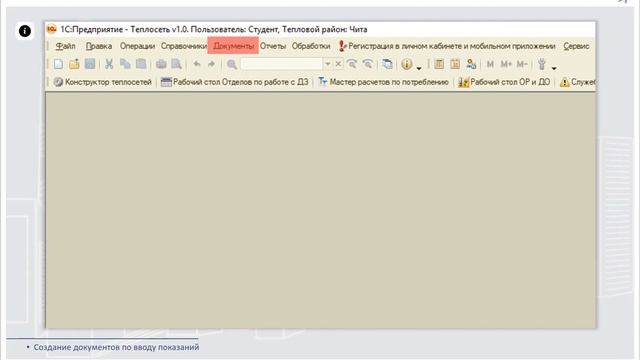Open the Сервис menu
The height and width of the screenshot is (360, 640).
tap(576, 46)
